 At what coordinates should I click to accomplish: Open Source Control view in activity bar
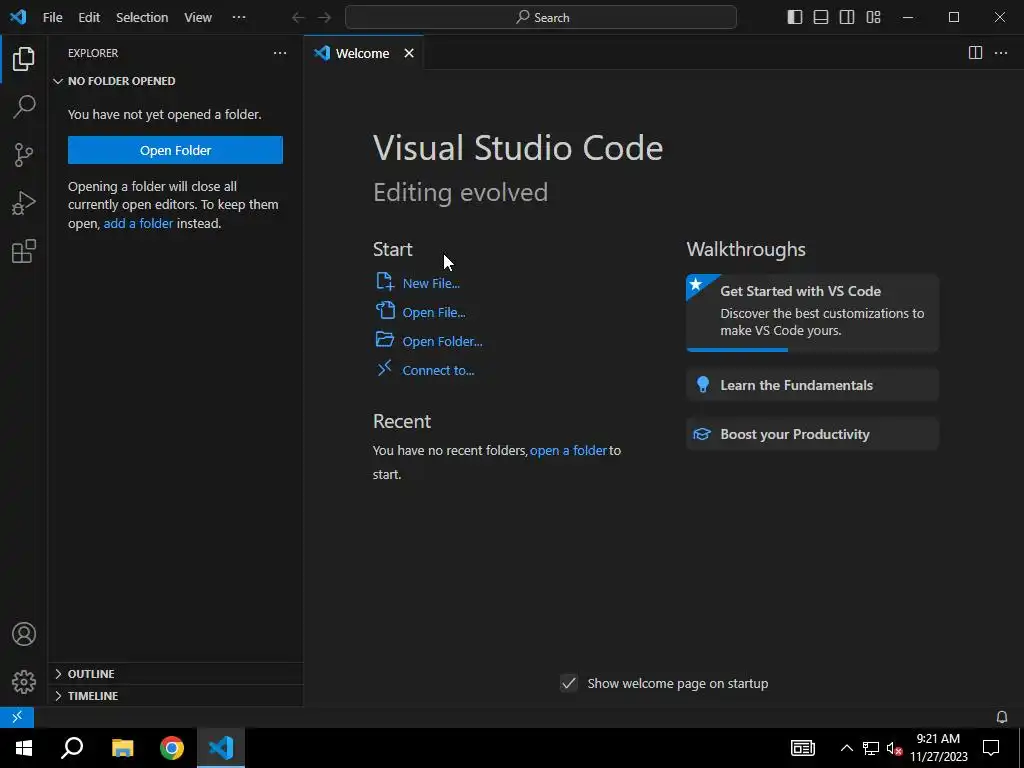tap(24, 155)
